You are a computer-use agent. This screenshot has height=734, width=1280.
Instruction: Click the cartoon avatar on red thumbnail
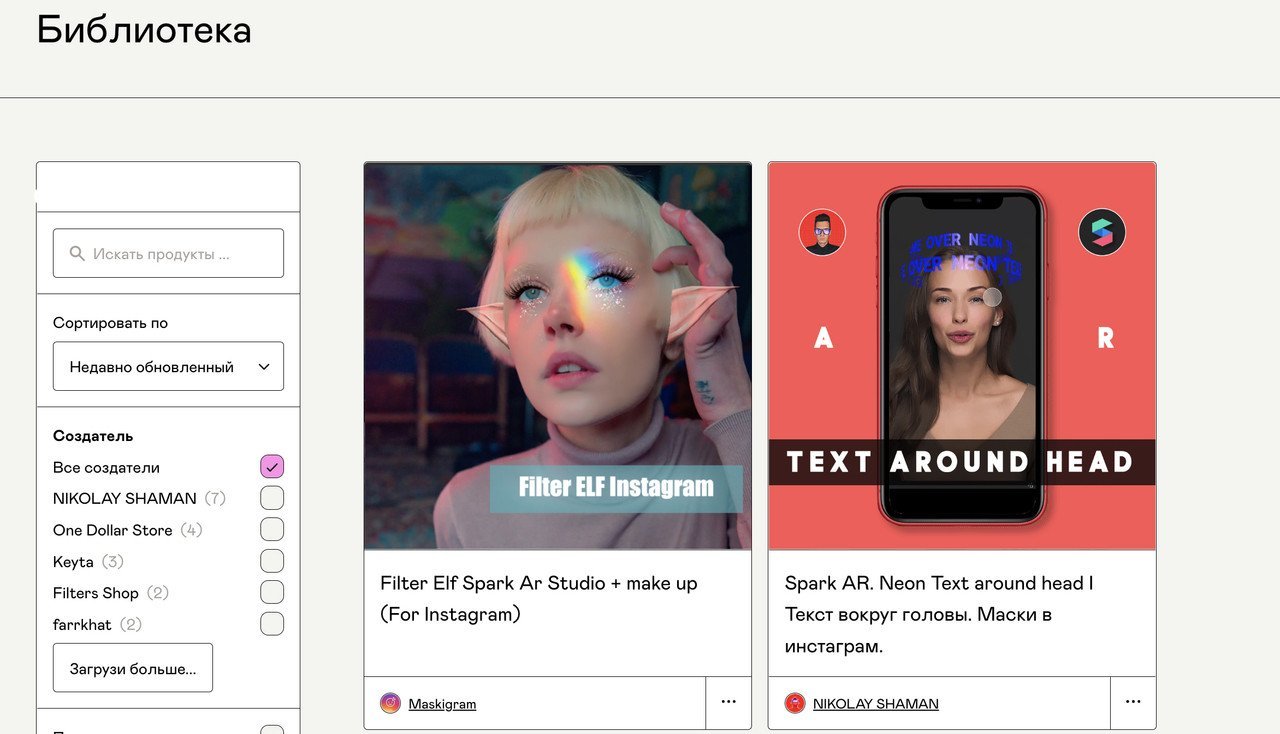coord(822,232)
